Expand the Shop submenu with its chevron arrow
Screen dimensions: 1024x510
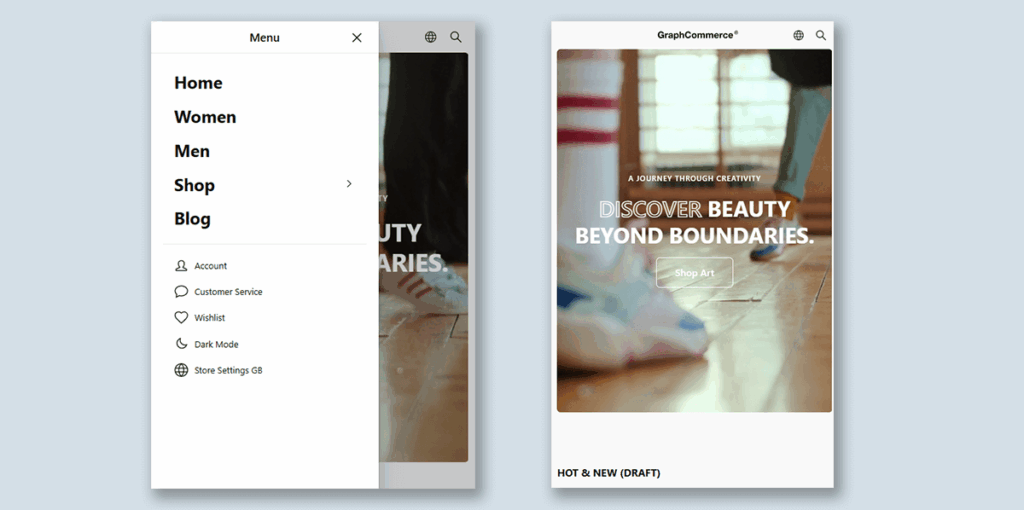coord(349,184)
